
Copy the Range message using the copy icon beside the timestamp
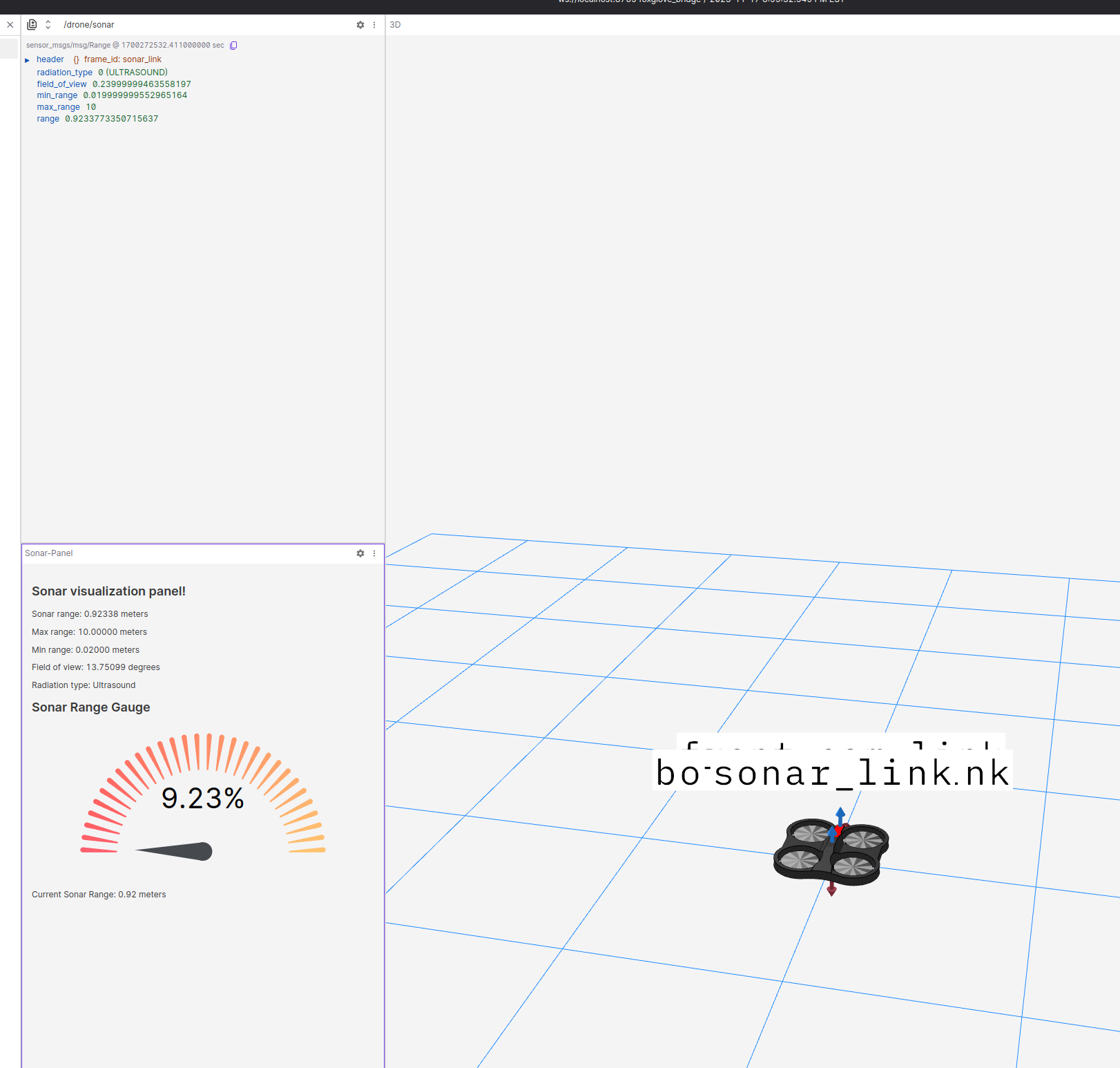tap(233, 45)
